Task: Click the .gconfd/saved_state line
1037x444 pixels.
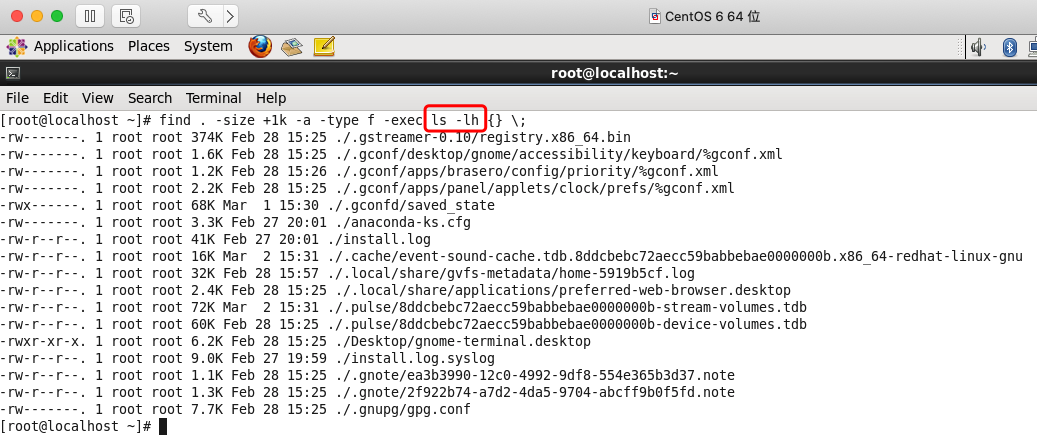Action: point(247,206)
